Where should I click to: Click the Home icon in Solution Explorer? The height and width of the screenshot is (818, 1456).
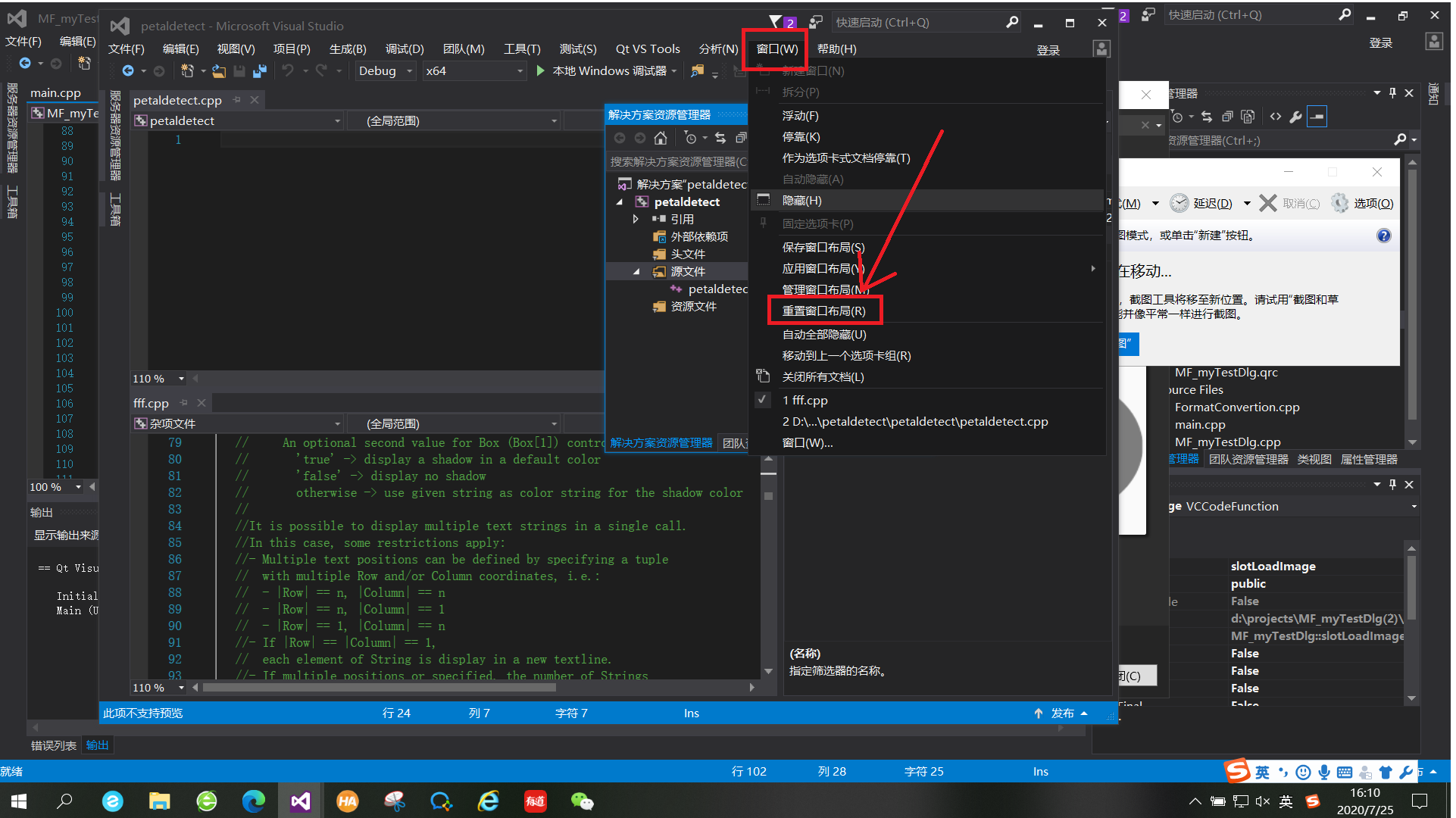tap(661, 138)
